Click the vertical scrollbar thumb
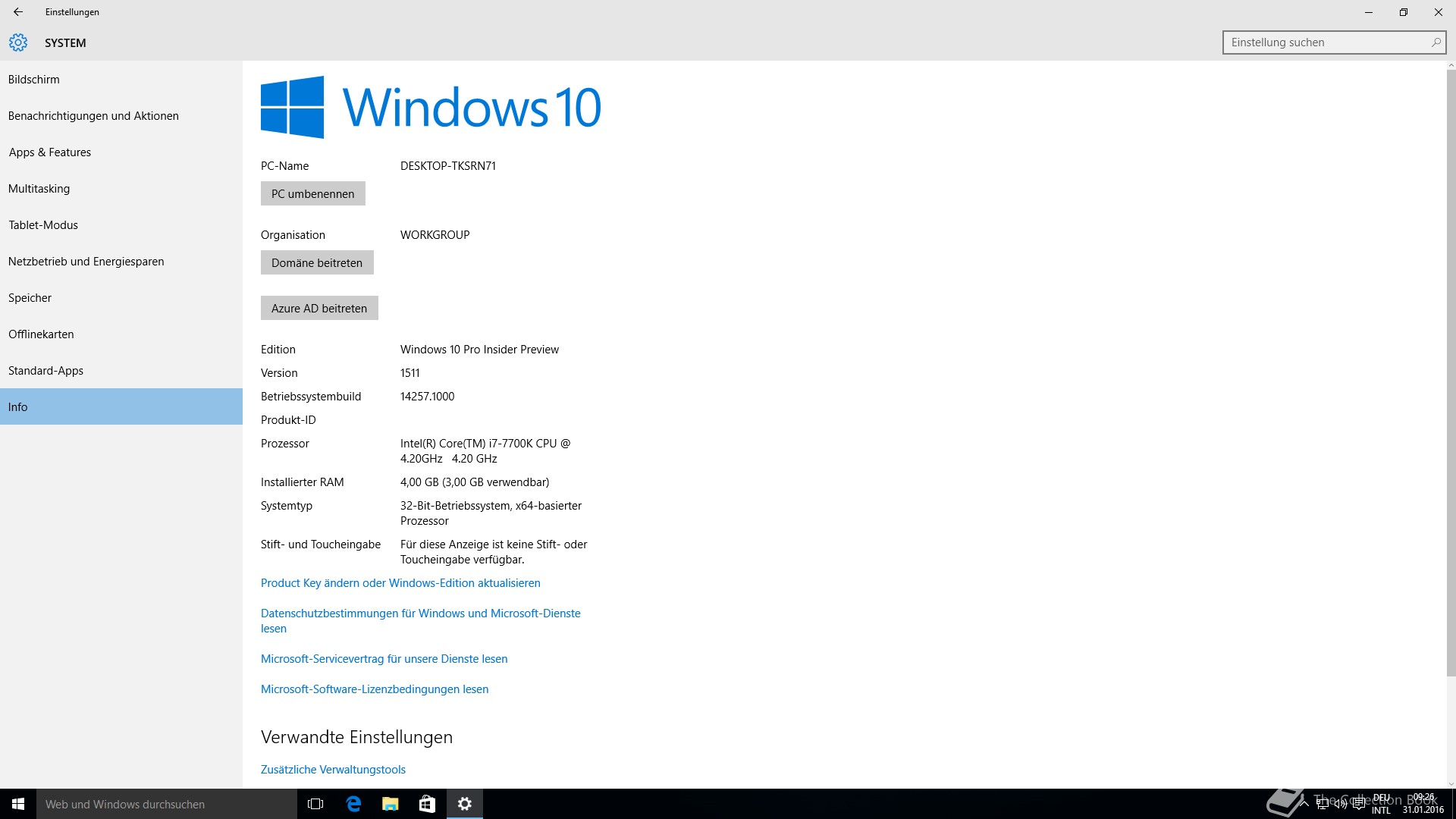Viewport: 1456px width, 819px height. click(1451, 373)
